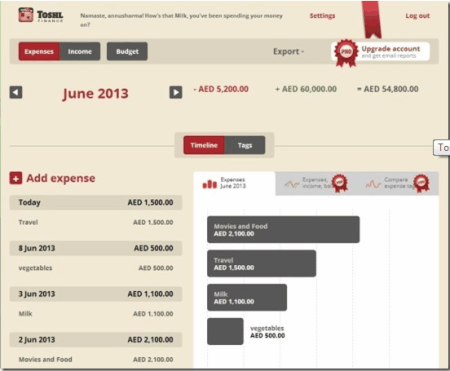This screenshot has width=450, height=371.
Task: Open the Budget section
Action: click(127, 51)
